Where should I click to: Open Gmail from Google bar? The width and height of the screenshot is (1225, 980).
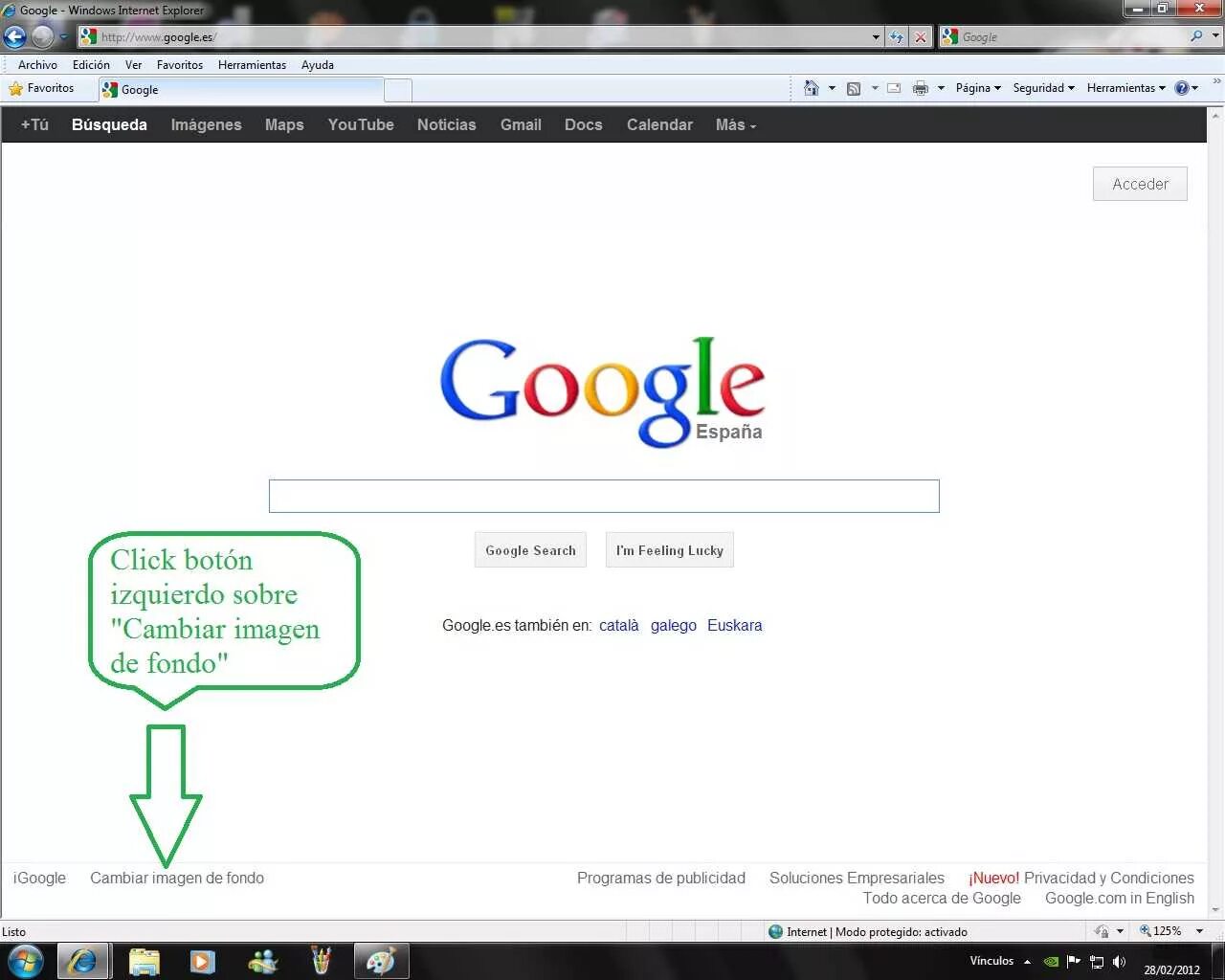click(x=521, y=124)
